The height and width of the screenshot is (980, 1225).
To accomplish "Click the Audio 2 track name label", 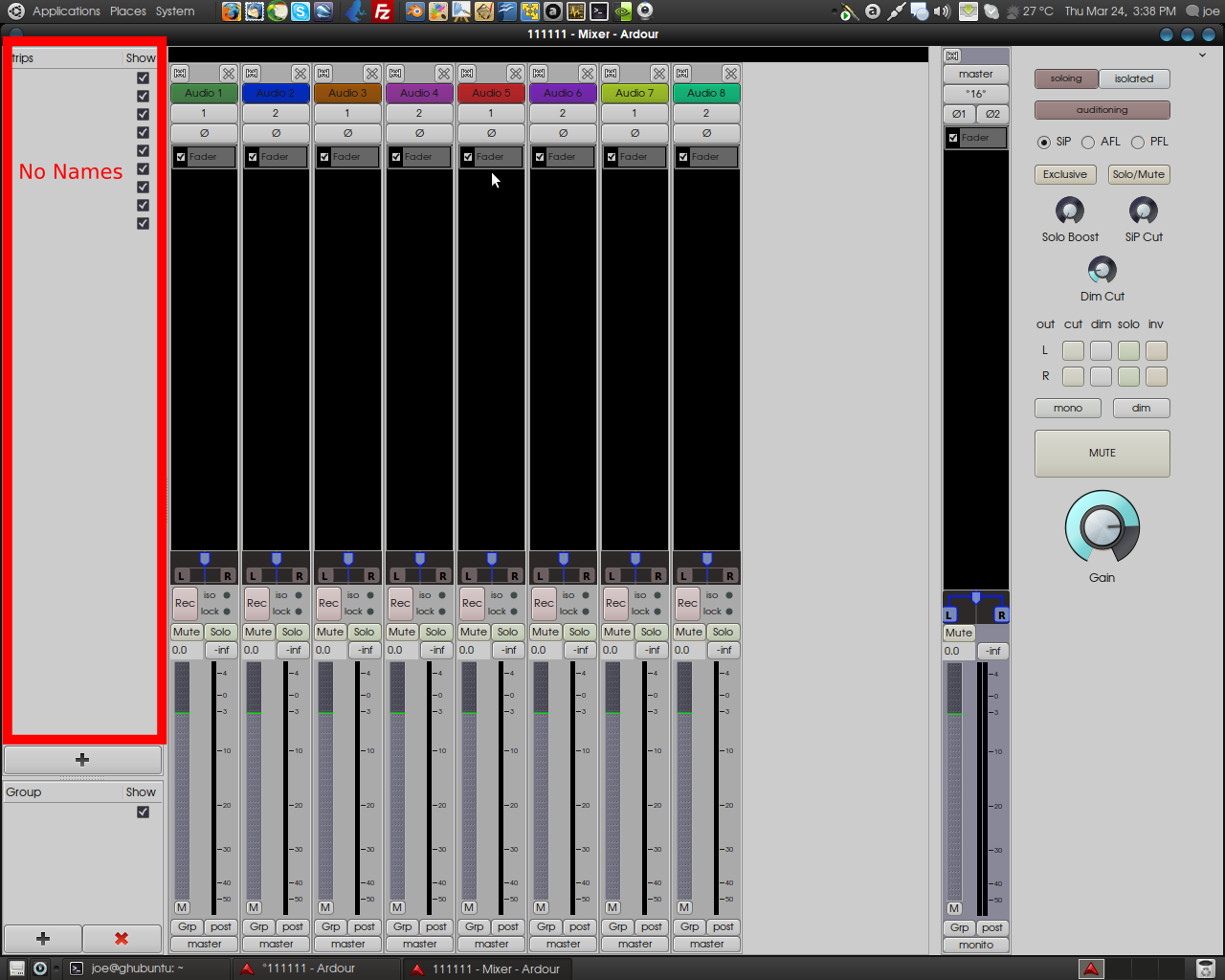I will [x=276, y=93].
